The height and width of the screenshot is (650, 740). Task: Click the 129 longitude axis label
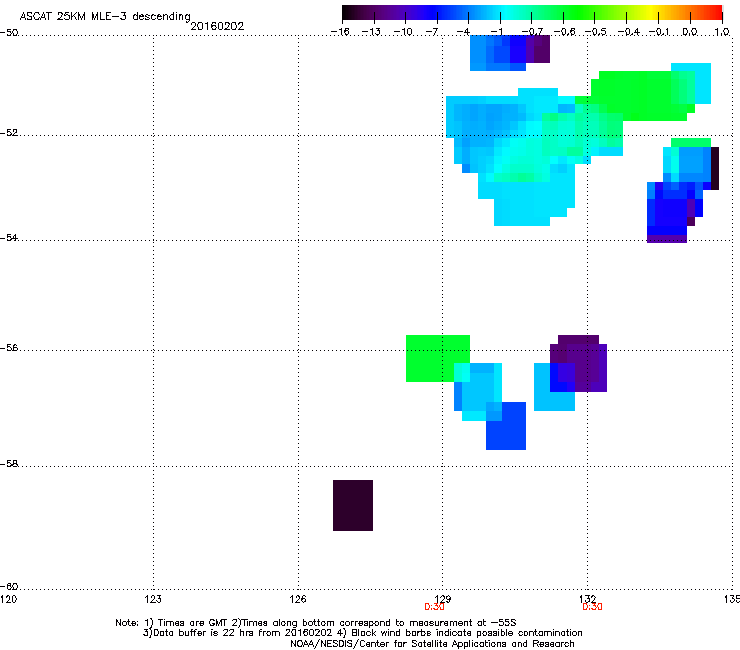tap(443, 599)
